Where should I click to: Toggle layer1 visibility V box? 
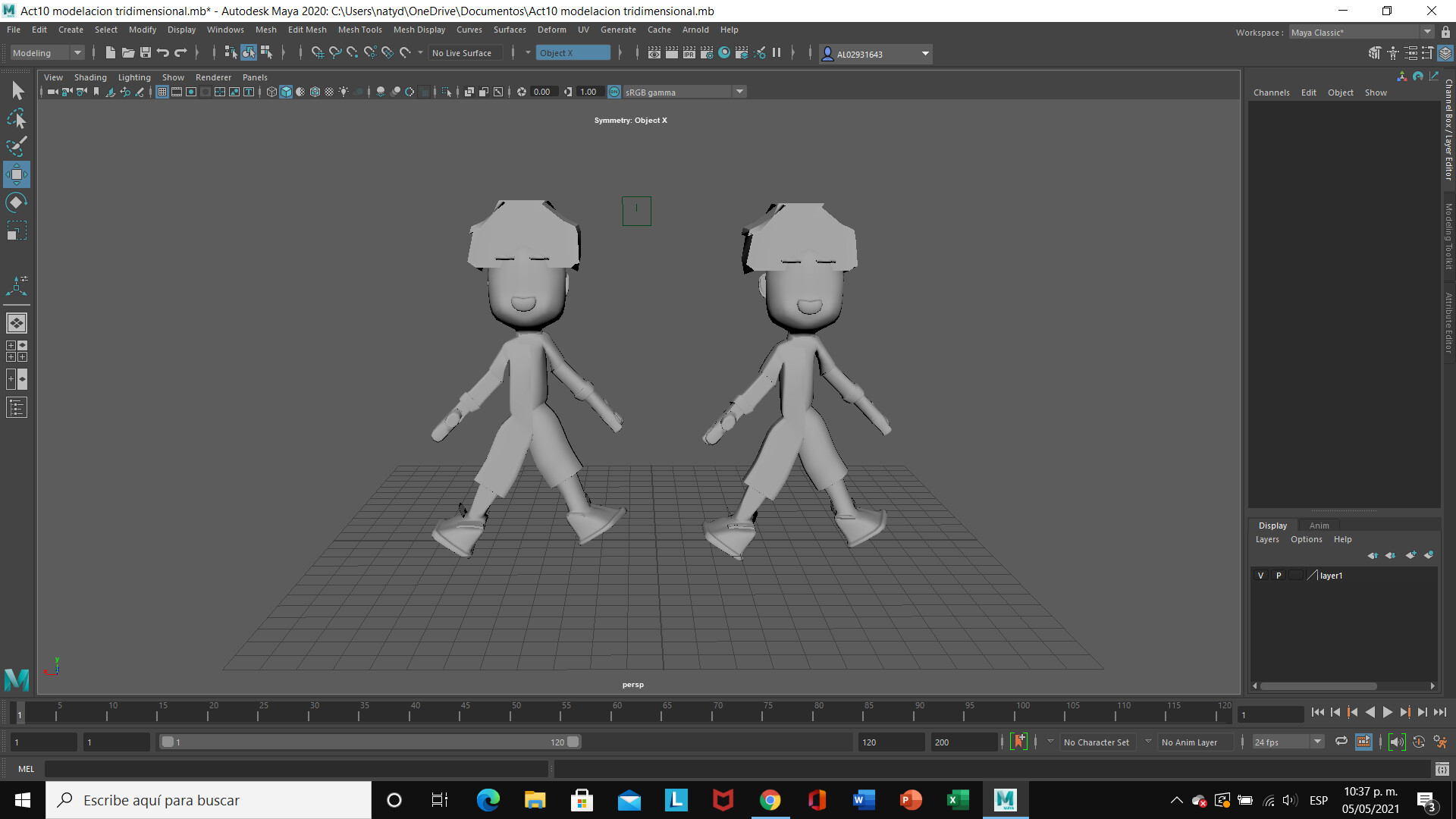[1260, 576]
